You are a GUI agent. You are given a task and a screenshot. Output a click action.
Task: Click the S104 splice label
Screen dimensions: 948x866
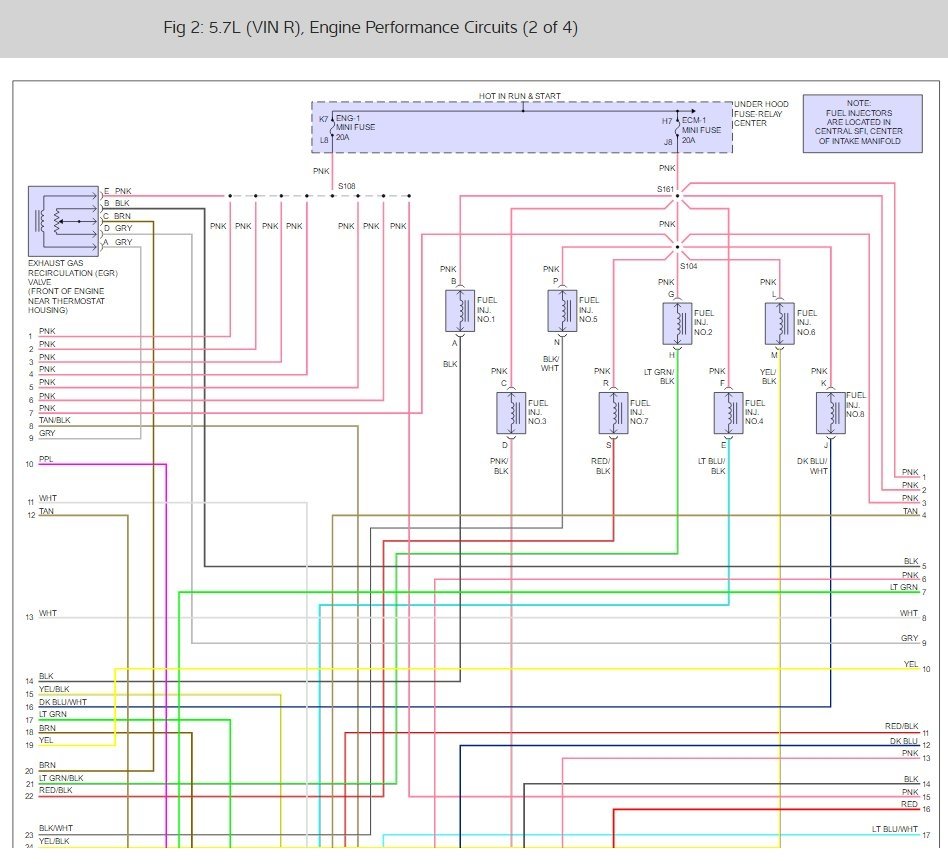coord(689,266)
